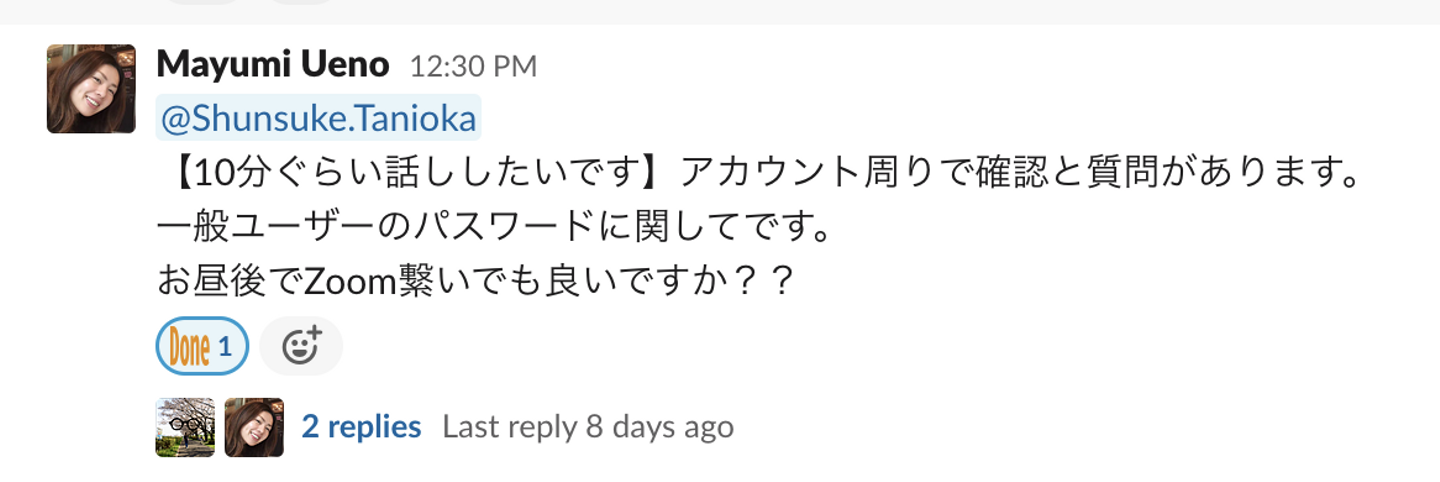
Task: Open Mayumi Ueno's profile avatar
Action: 91,89
